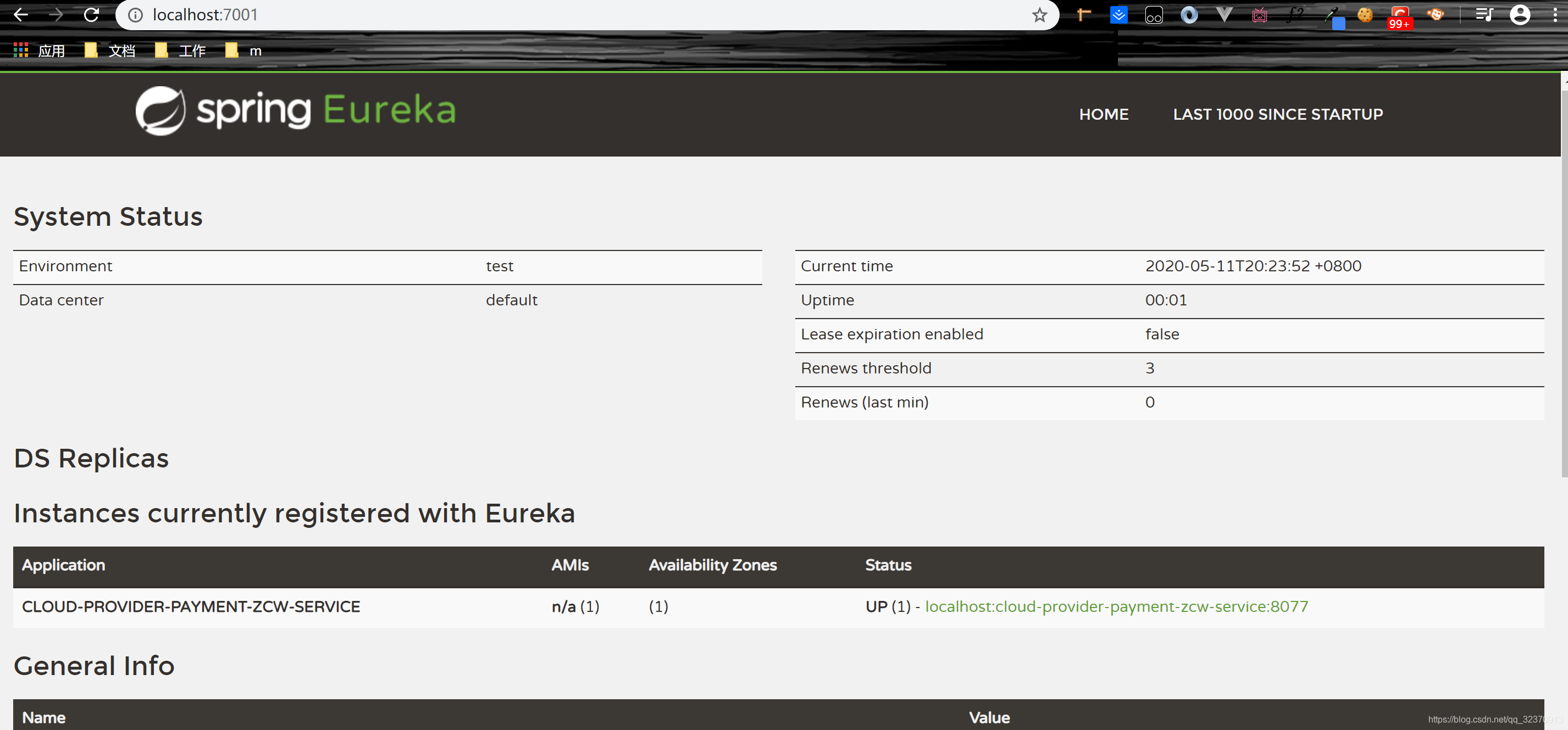Image resolution: width=1568 pixels, height=730 pixels.
Task: Click Lease expiration enabled value 'false'
Action: 1162,334
